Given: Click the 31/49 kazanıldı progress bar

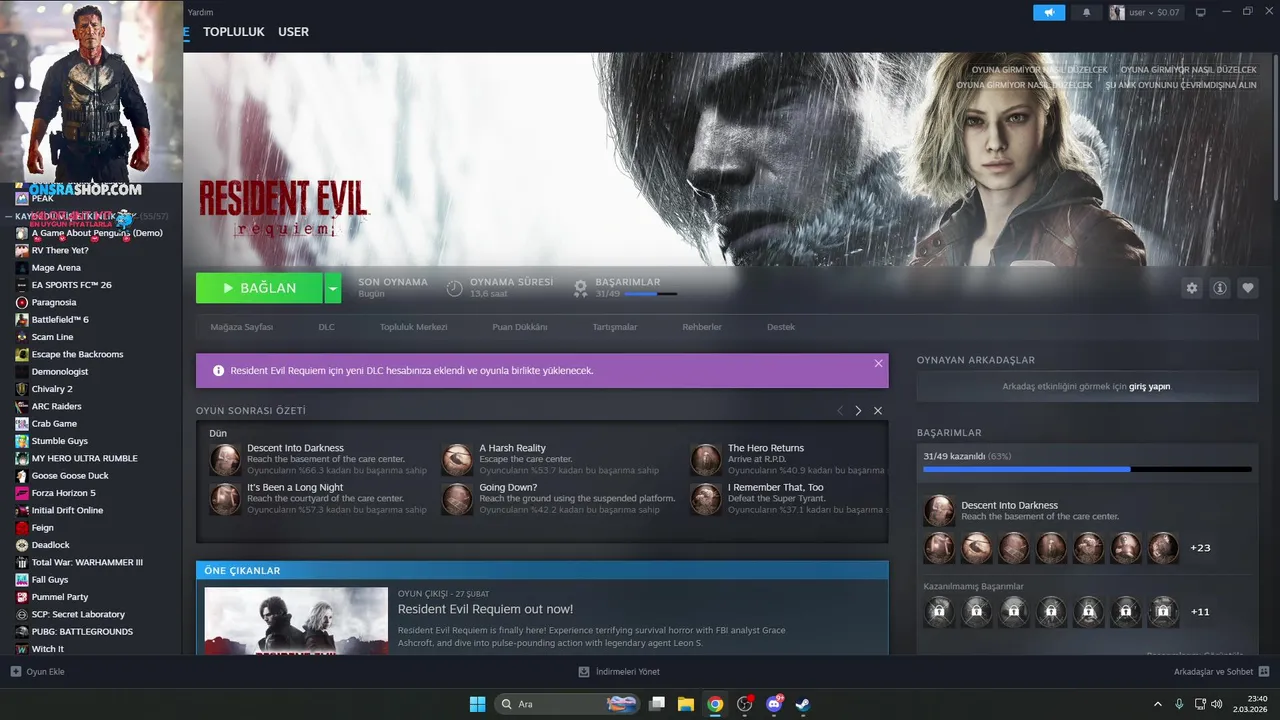Looking at the screenshot, I should (x=1087, y=469).
